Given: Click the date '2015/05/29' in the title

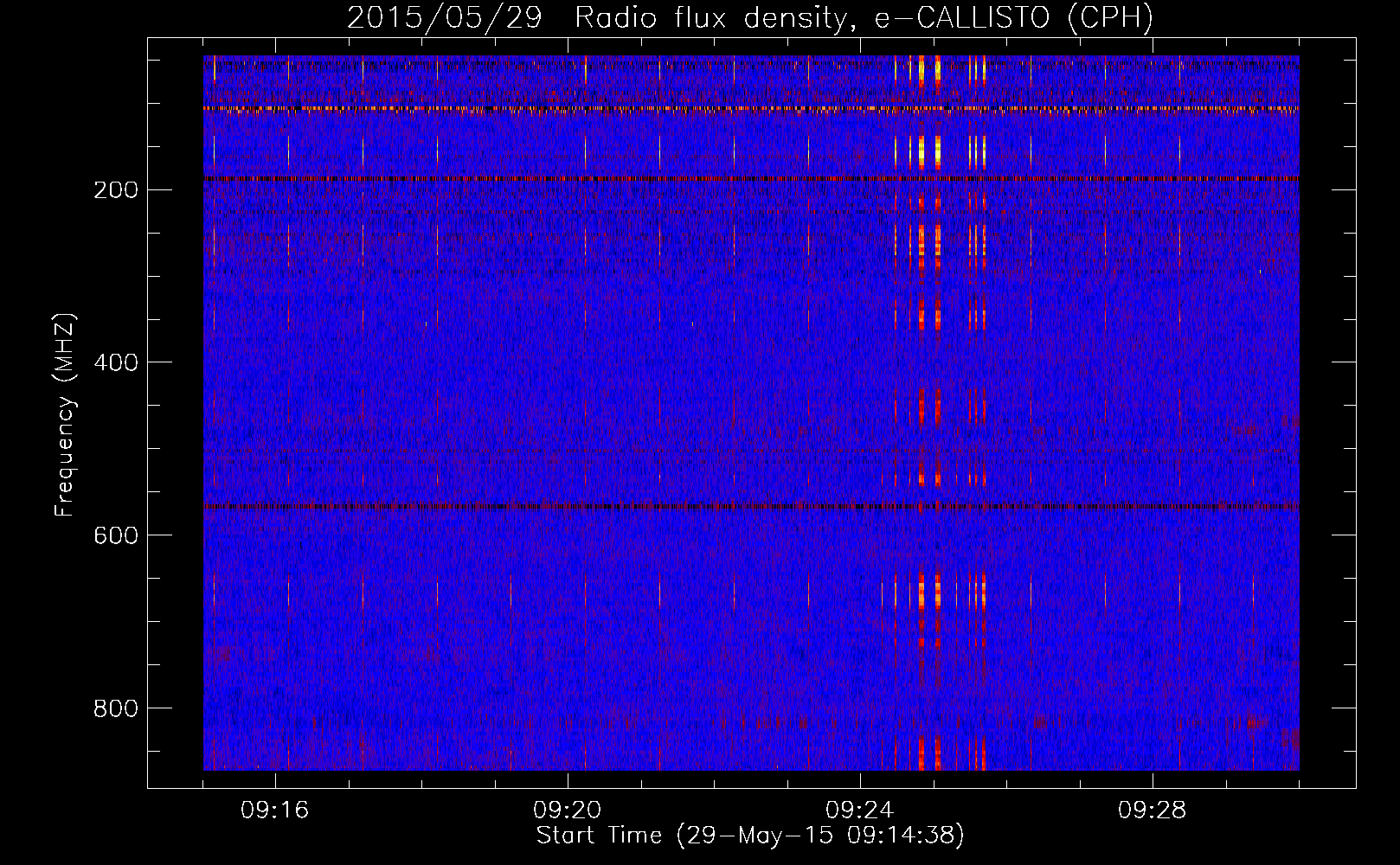Looking at the screenshot, I should [445, 17].
